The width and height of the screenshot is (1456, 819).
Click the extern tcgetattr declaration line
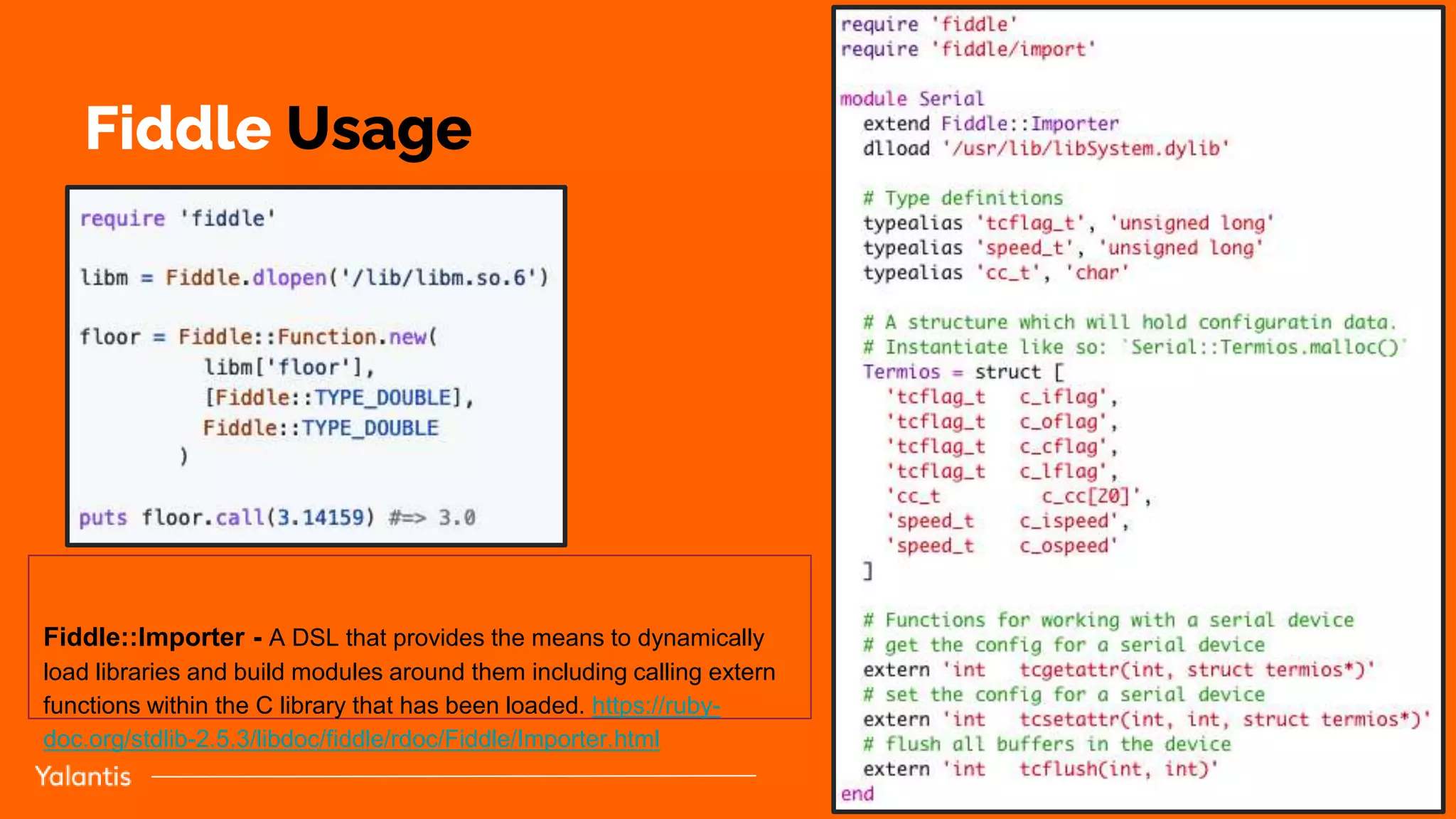pos(1120,670)
